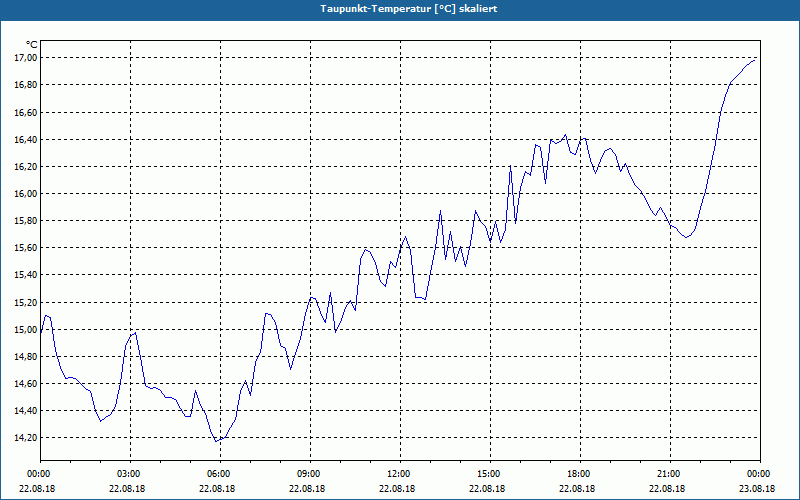Click the 14,60 y-axis tick label
This screenshot has width=800, height=500.
[26, 384]
